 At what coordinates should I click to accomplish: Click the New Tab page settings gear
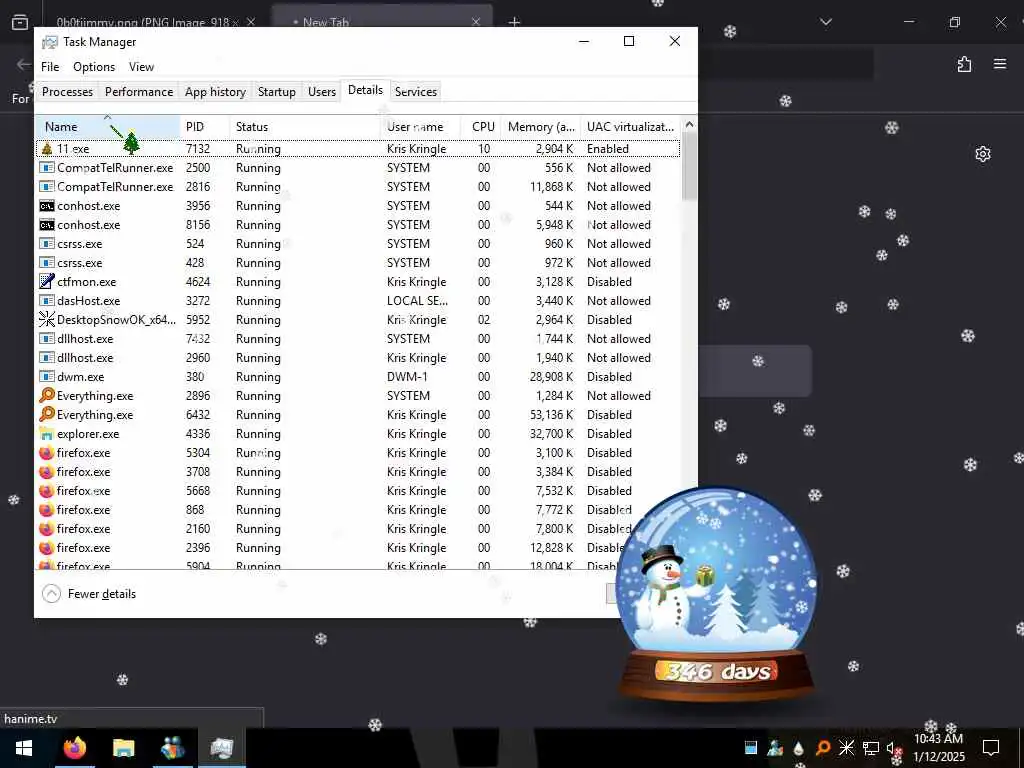pos(983,154)
